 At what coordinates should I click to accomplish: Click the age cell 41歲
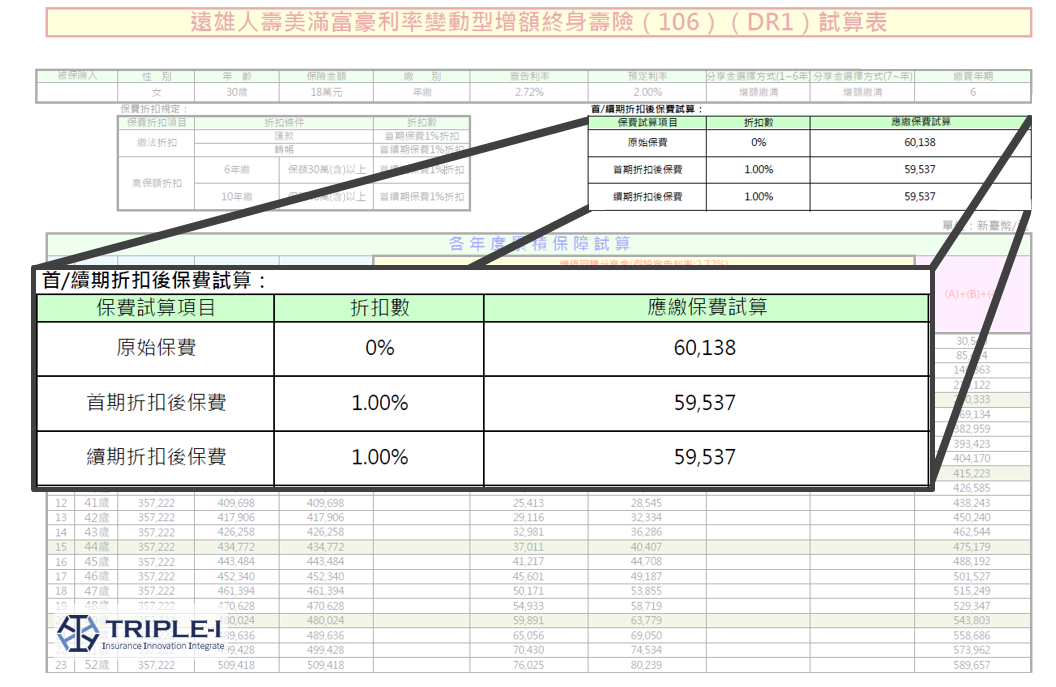[96, 503]
